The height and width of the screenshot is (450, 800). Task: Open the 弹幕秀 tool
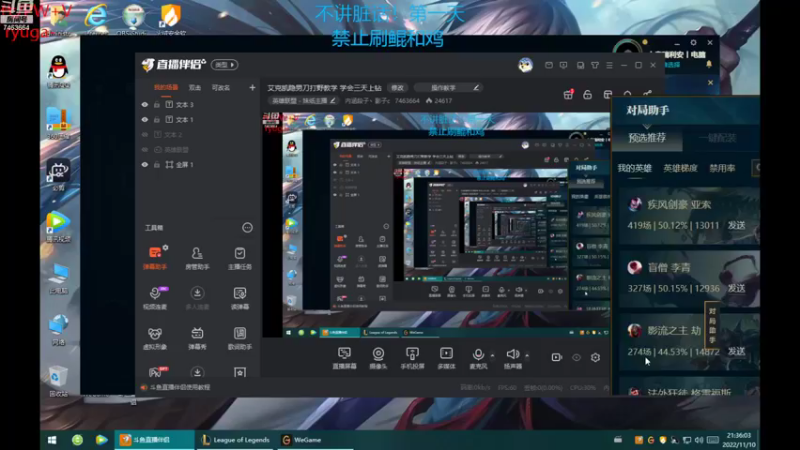[x=197, y=338]
